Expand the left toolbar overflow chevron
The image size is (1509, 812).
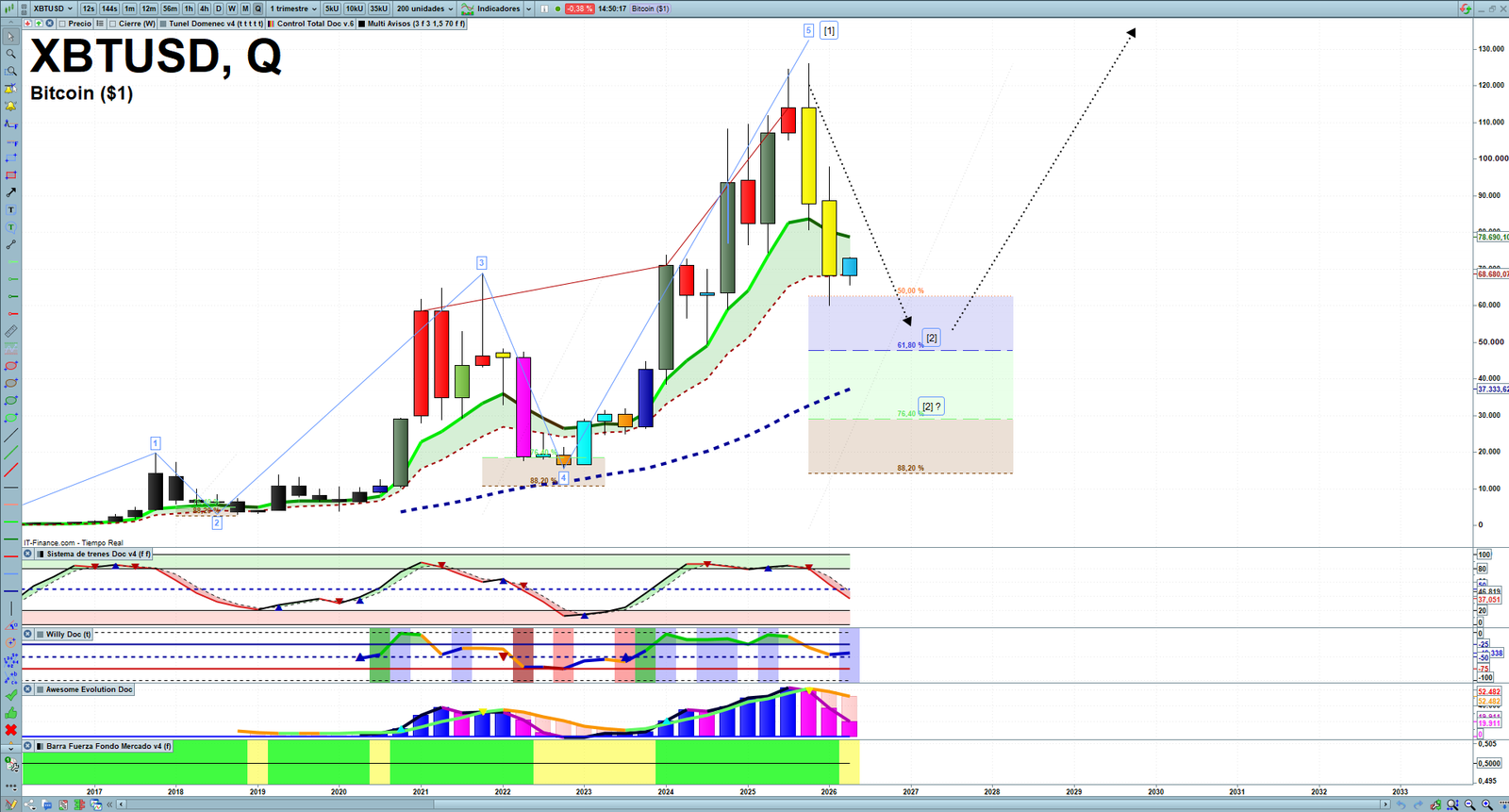pyautogui.click(x=10, y=749)
